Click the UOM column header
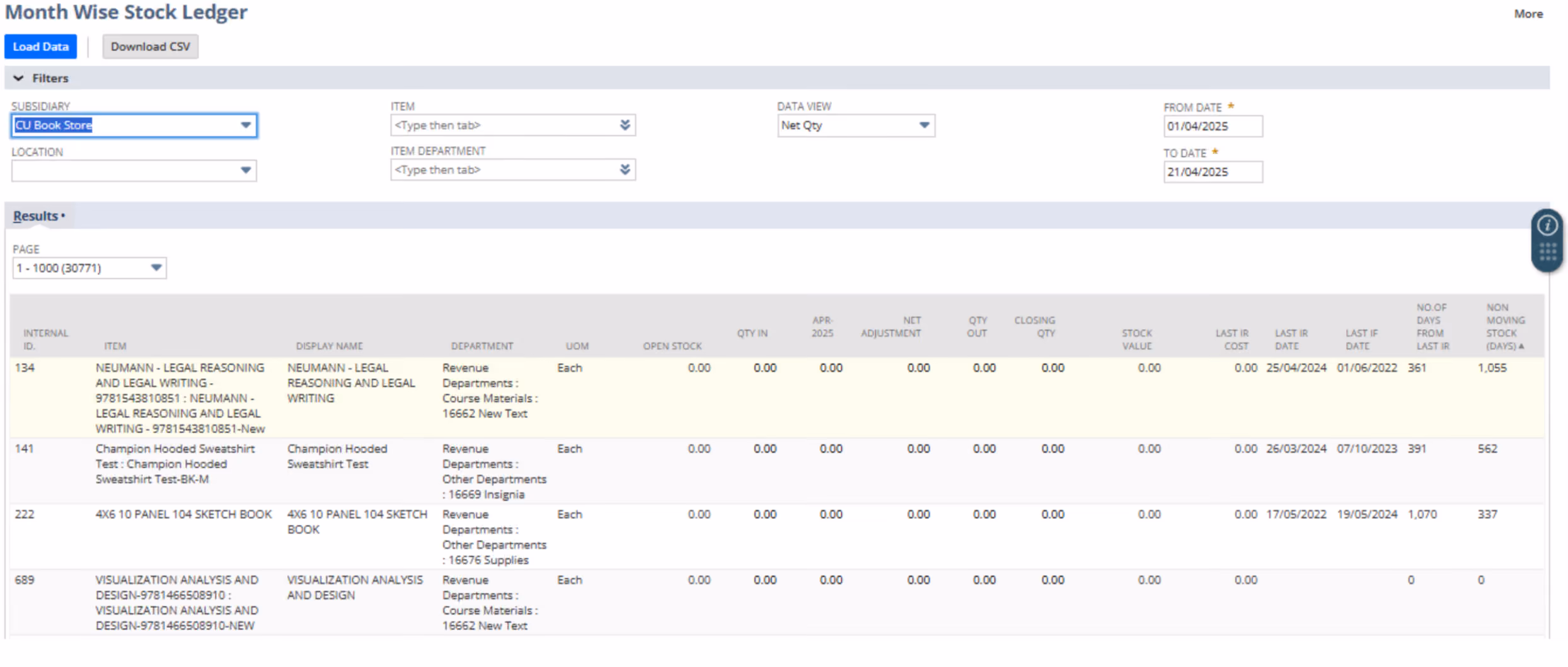Screen dimensions: 1568x667 (577, 346)
